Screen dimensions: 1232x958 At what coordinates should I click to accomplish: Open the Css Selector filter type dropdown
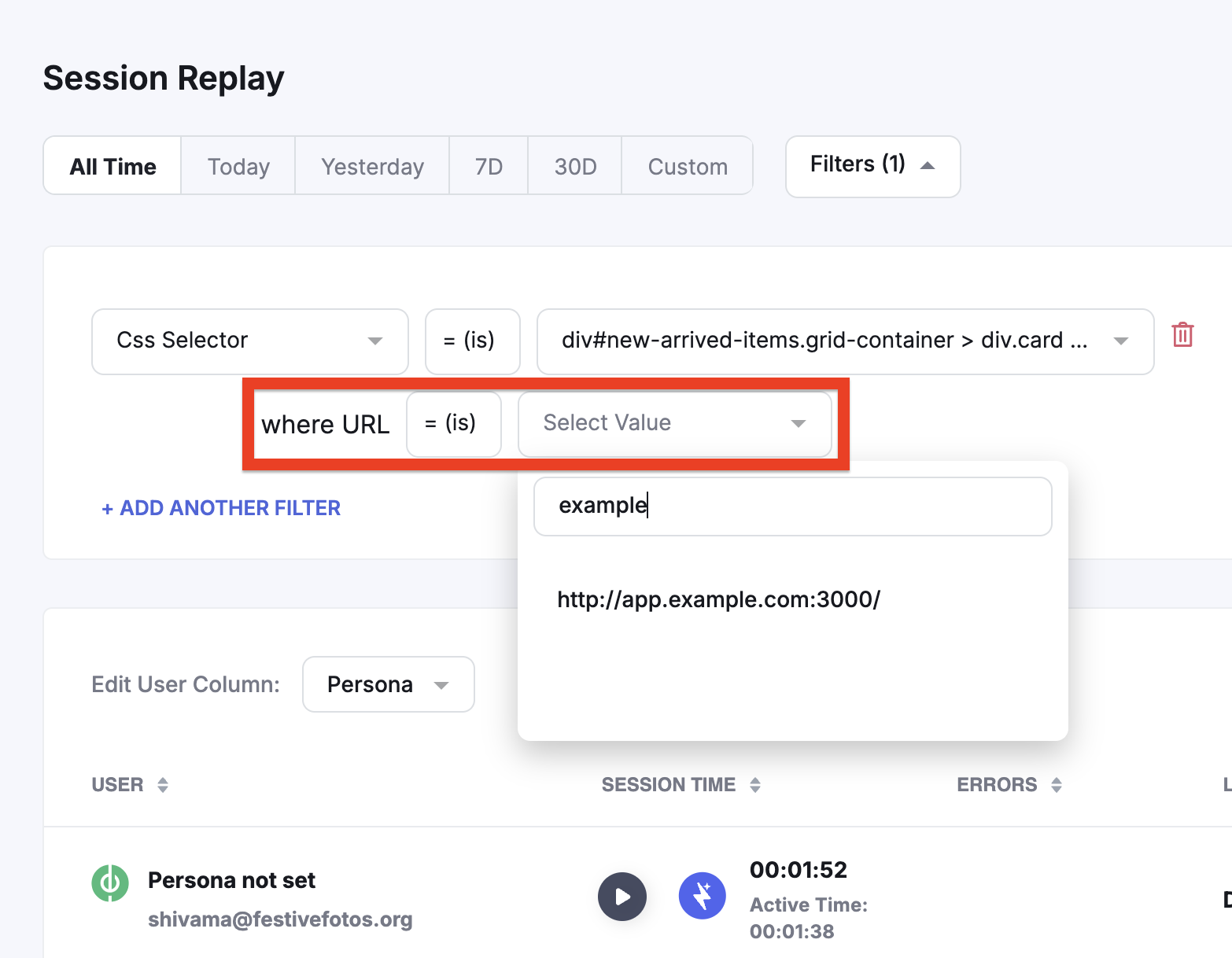249,341
